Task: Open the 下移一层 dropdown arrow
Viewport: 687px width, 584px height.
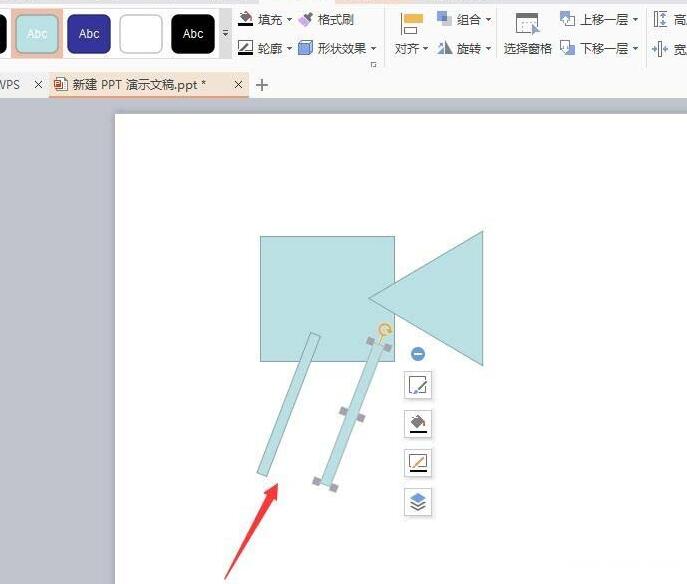Action: (x=635, y=48)
